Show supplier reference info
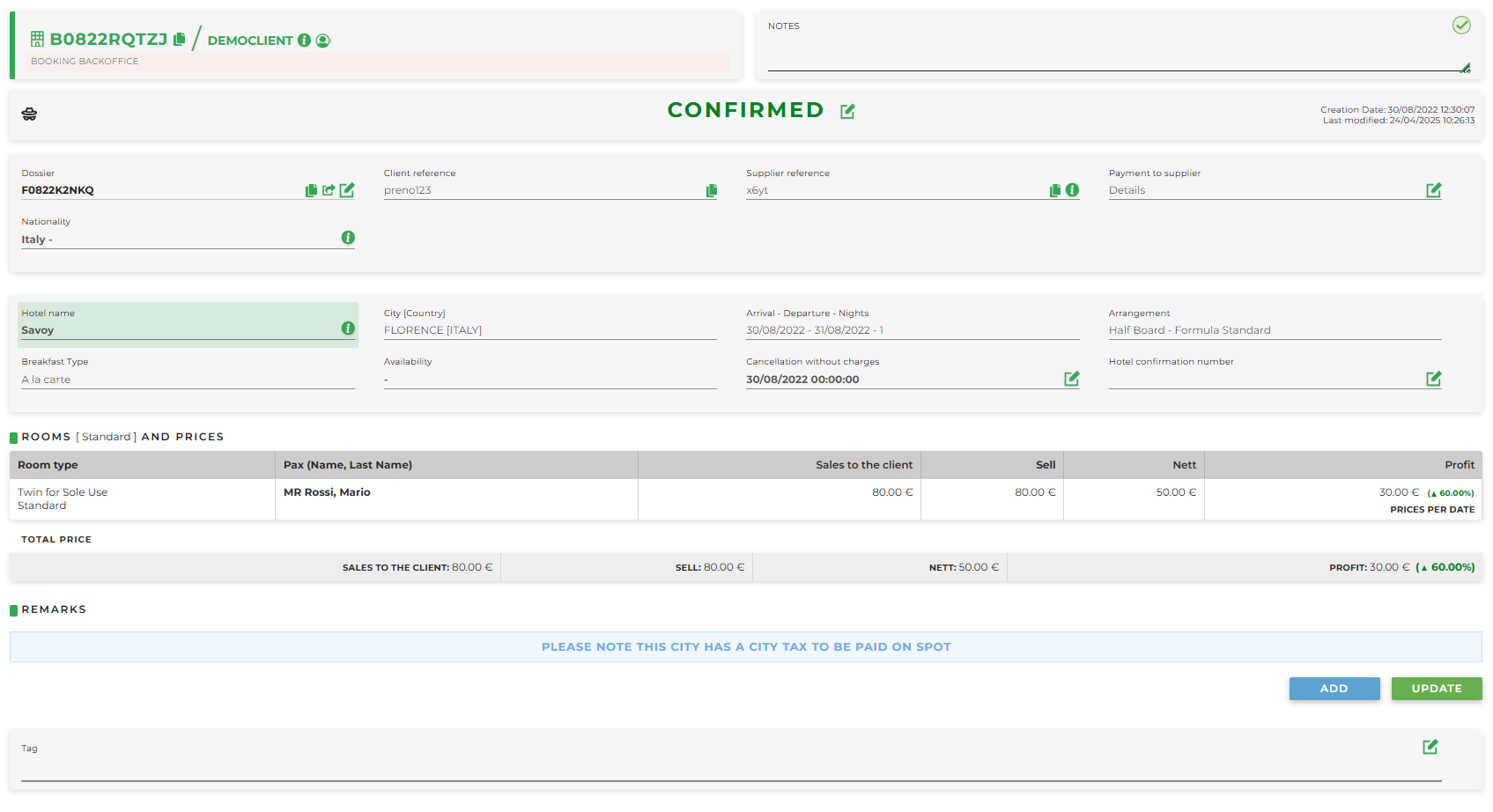1493x812 pixels. 1072,190
